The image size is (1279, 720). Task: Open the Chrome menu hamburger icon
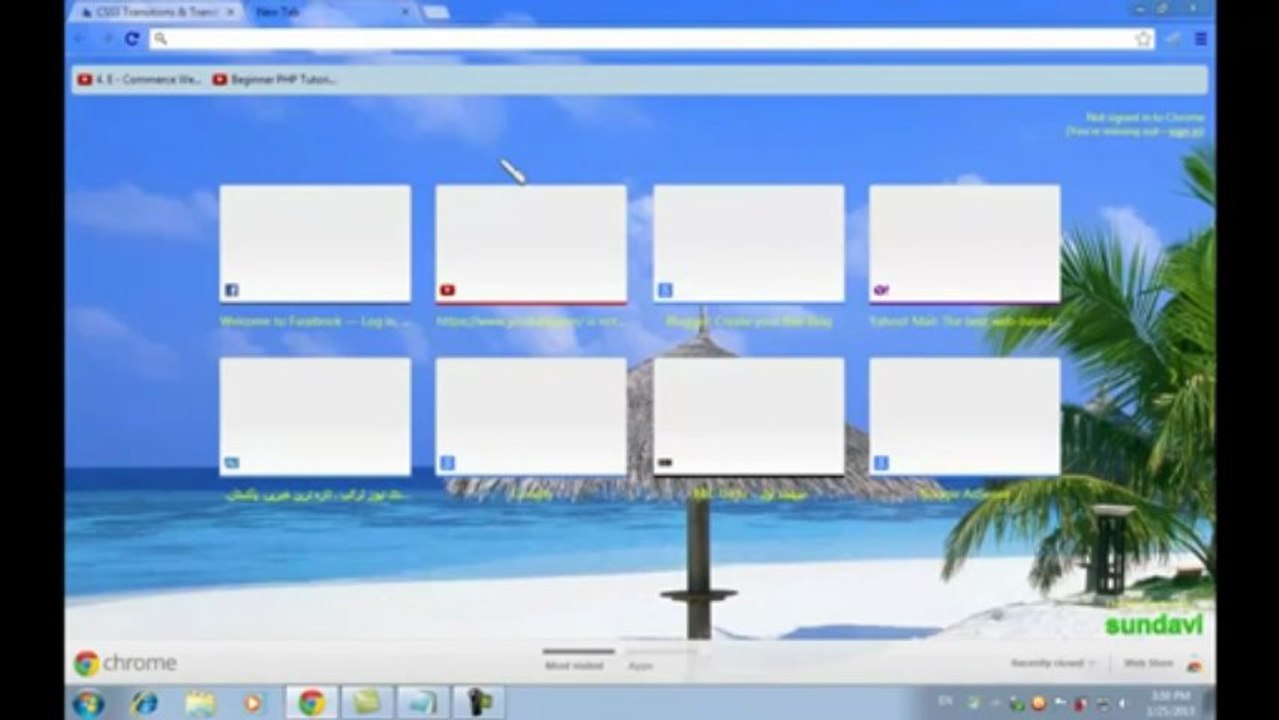click(x=1200, y=39)
